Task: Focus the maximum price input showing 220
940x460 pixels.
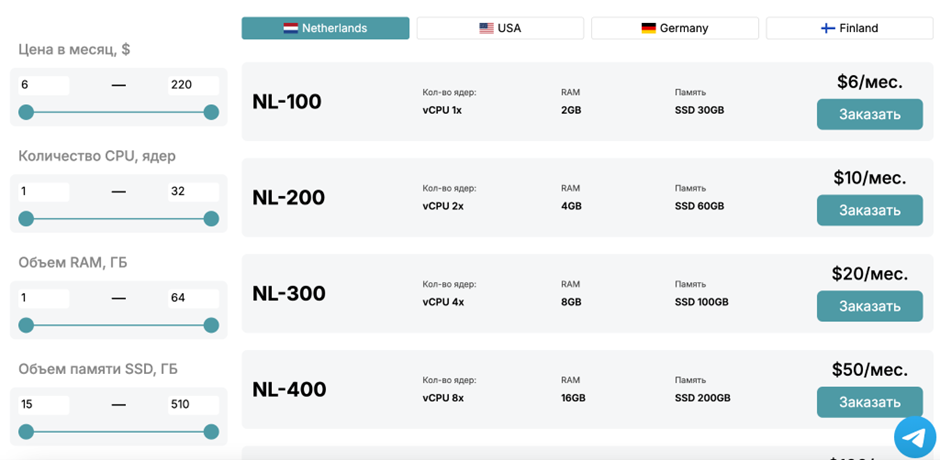Action: pos(192,85)
